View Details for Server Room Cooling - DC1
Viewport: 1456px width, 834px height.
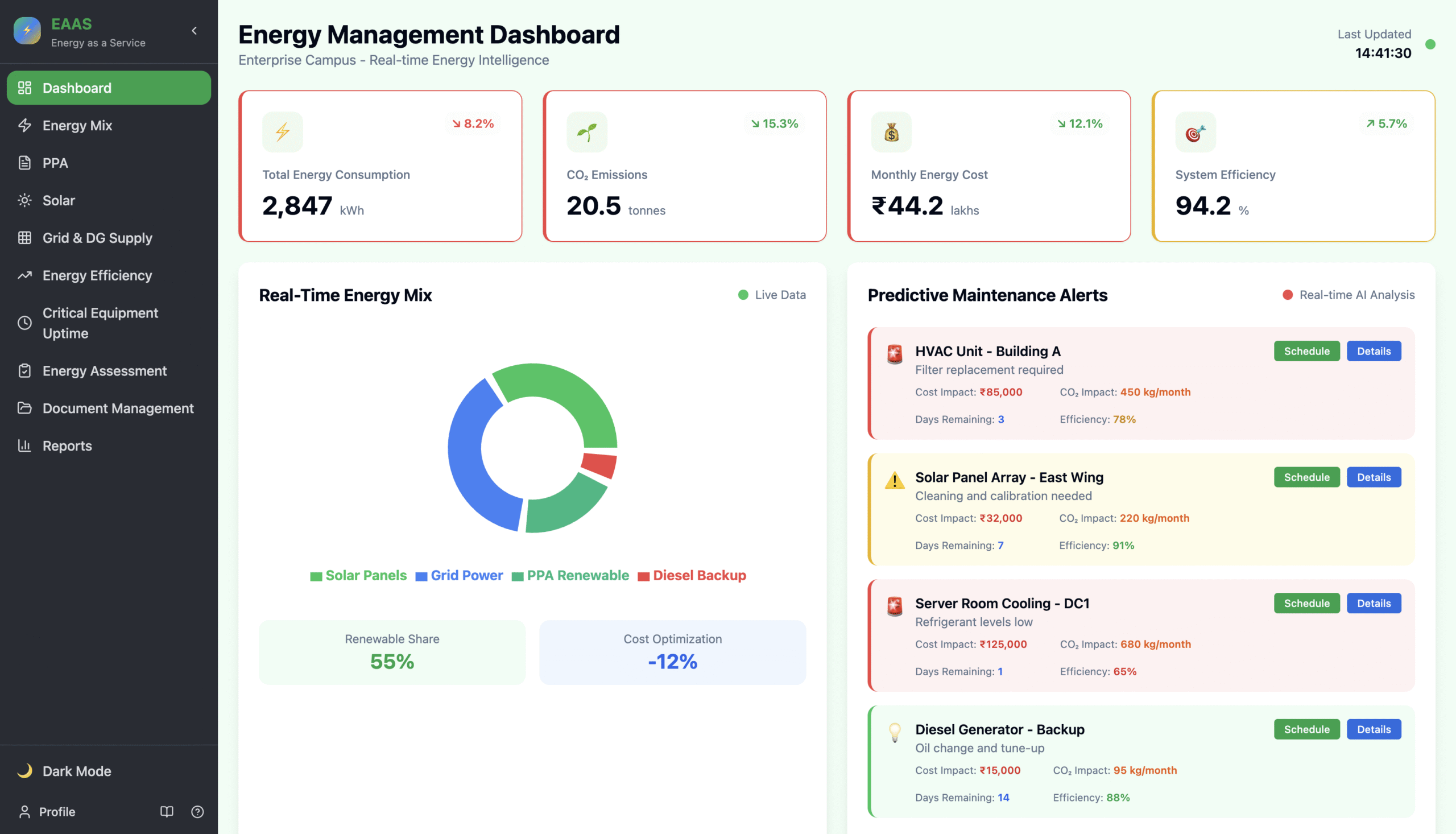1373,603
